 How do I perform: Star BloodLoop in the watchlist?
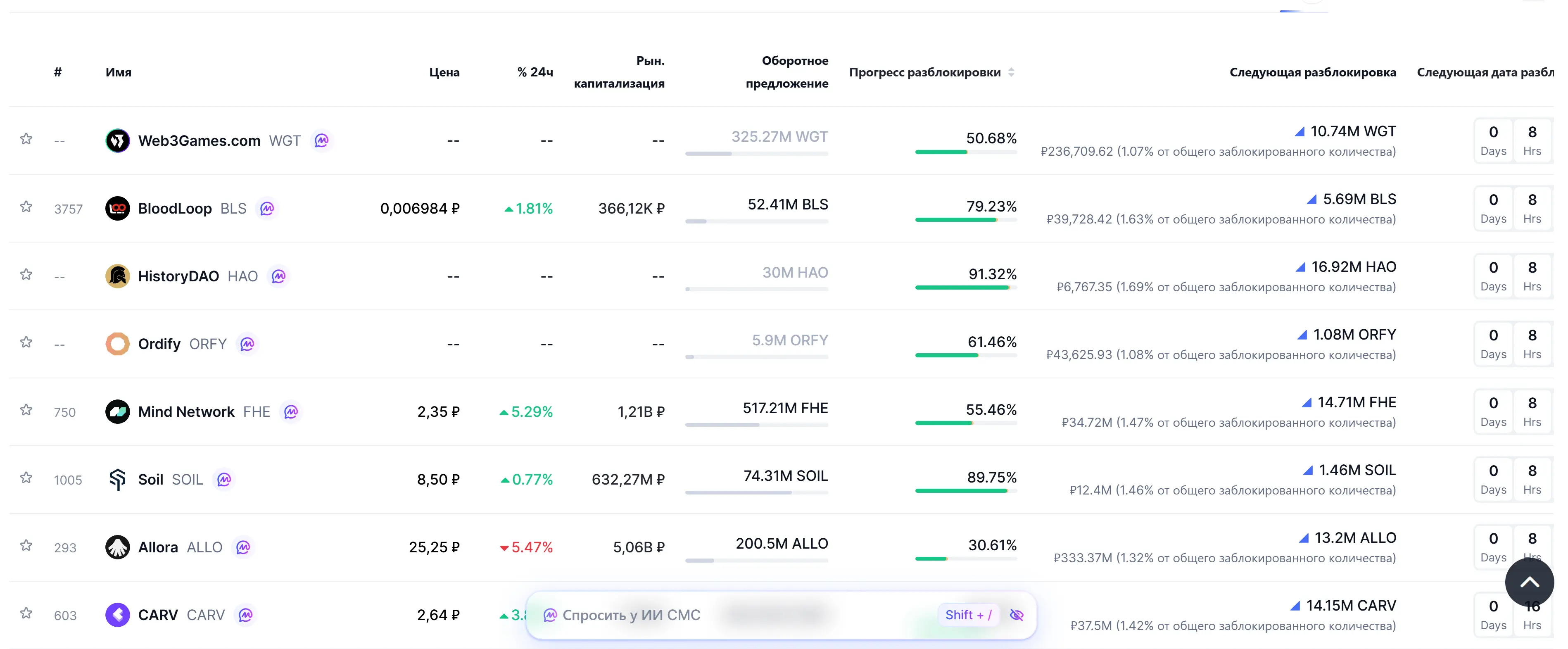pyautogui.click(x=26, y=207)
